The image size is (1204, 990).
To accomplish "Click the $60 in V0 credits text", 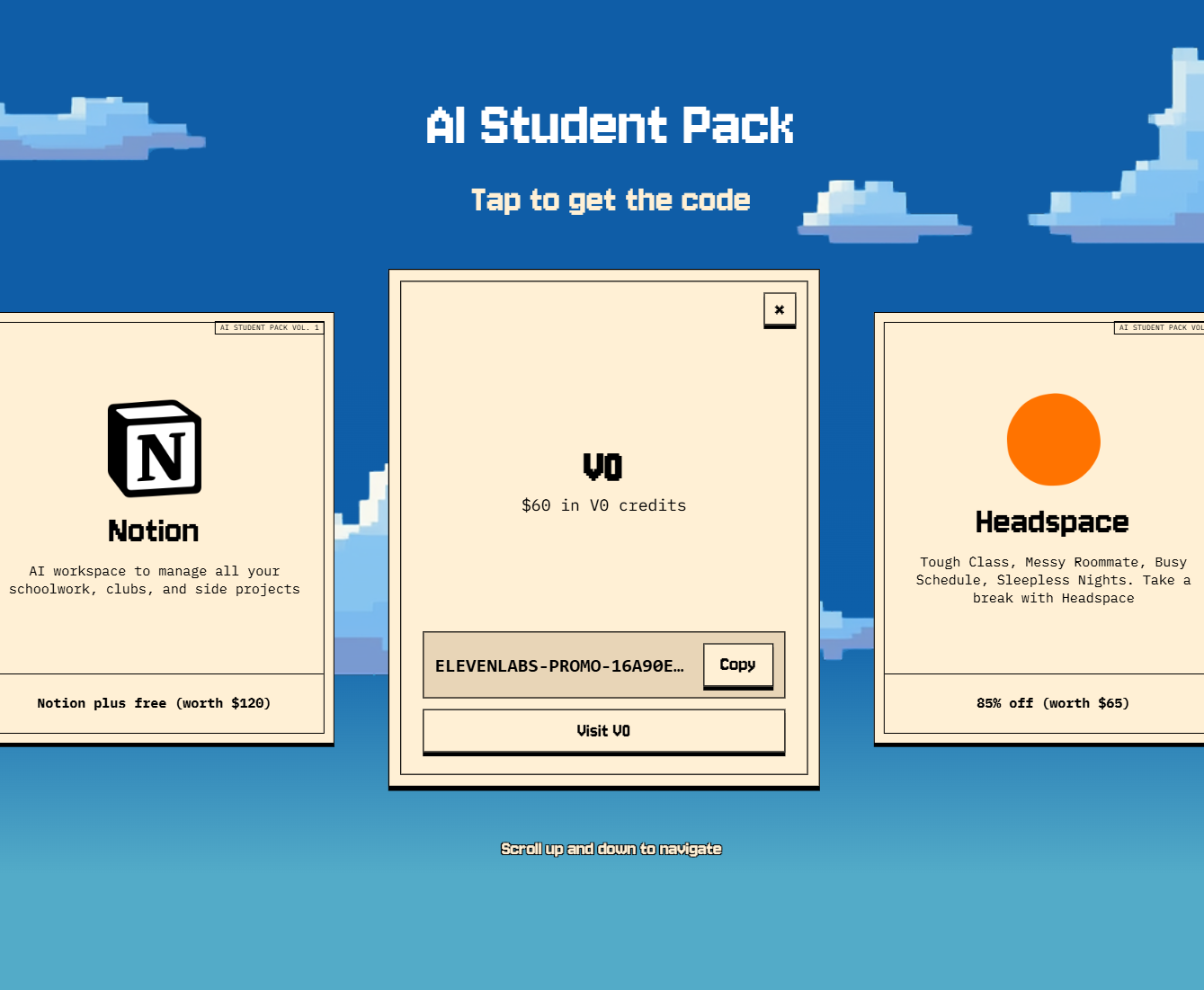I will click(603, 505).
